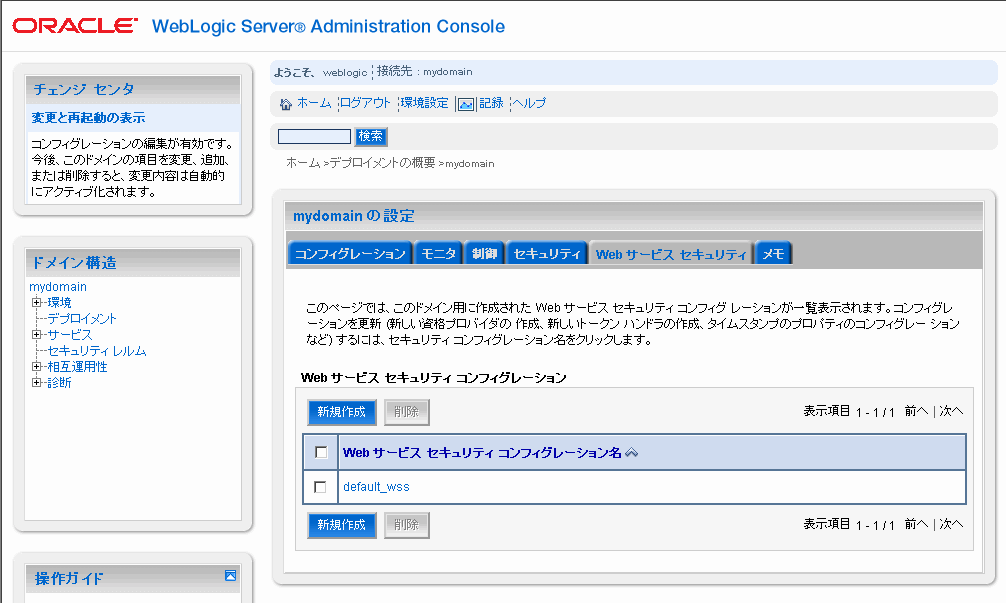
Task: Click the デプロイメントの概要 breadcrumb link
Action: [382, 163]
